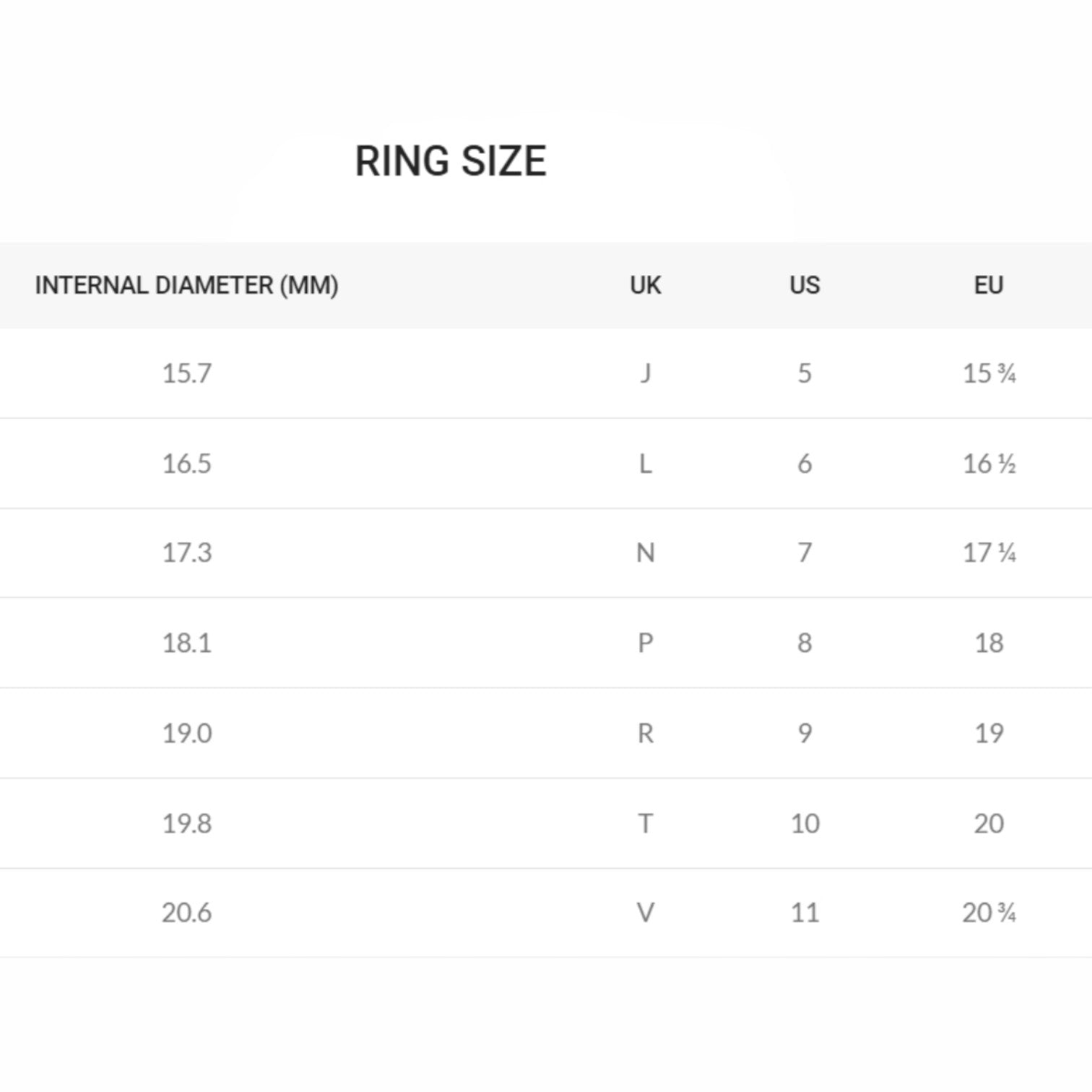Click the RING SIZE title

click(451, 160)
